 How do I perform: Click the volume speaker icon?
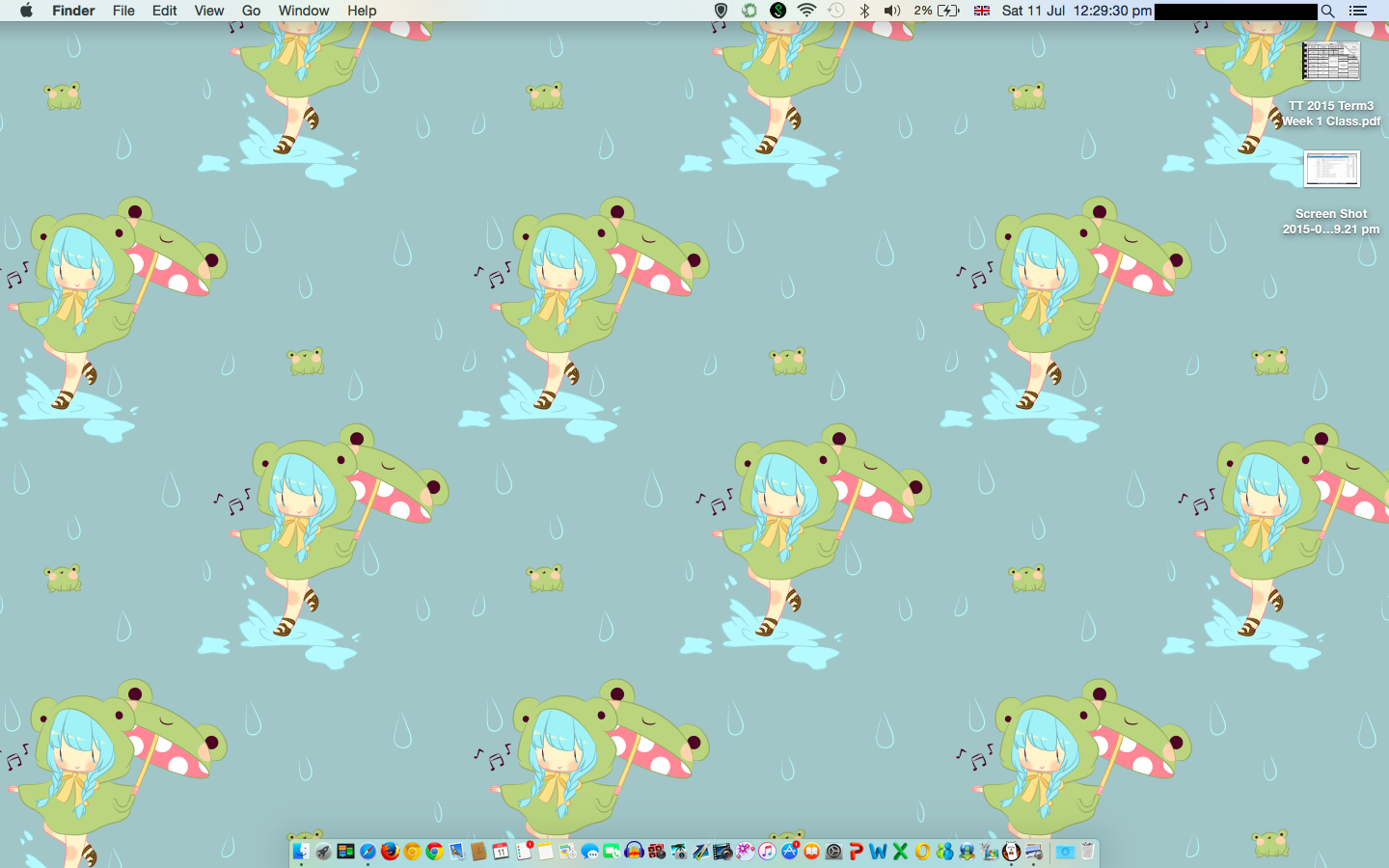pos(892,11)
